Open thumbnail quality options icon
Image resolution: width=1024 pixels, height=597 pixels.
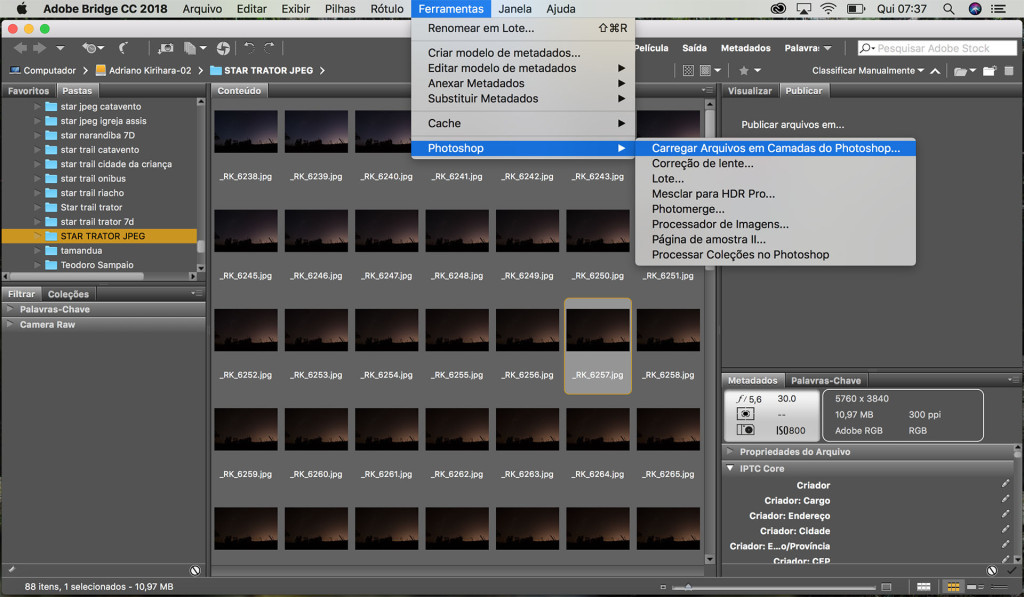coord(710,70)
